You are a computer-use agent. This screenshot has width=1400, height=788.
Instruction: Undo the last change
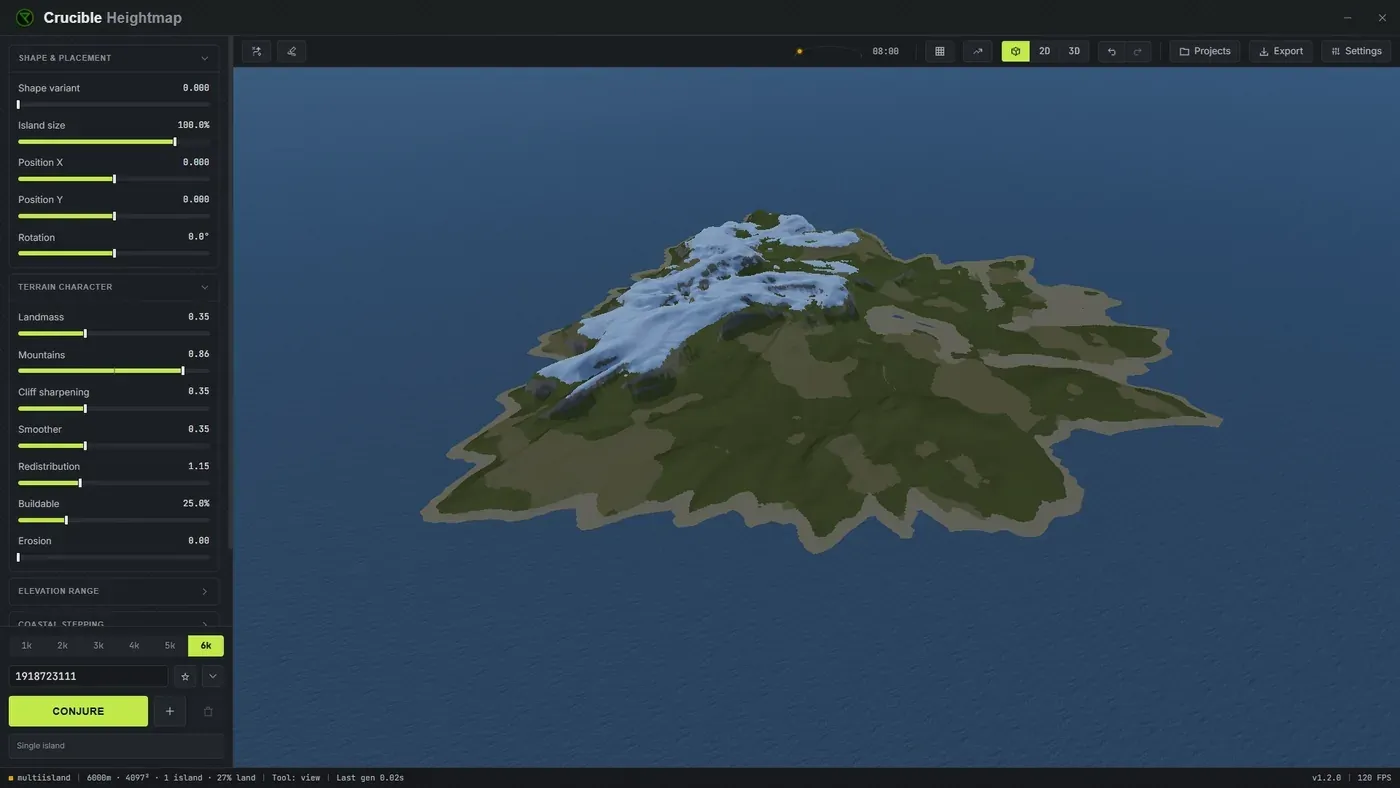click(x=1112, y=51)
